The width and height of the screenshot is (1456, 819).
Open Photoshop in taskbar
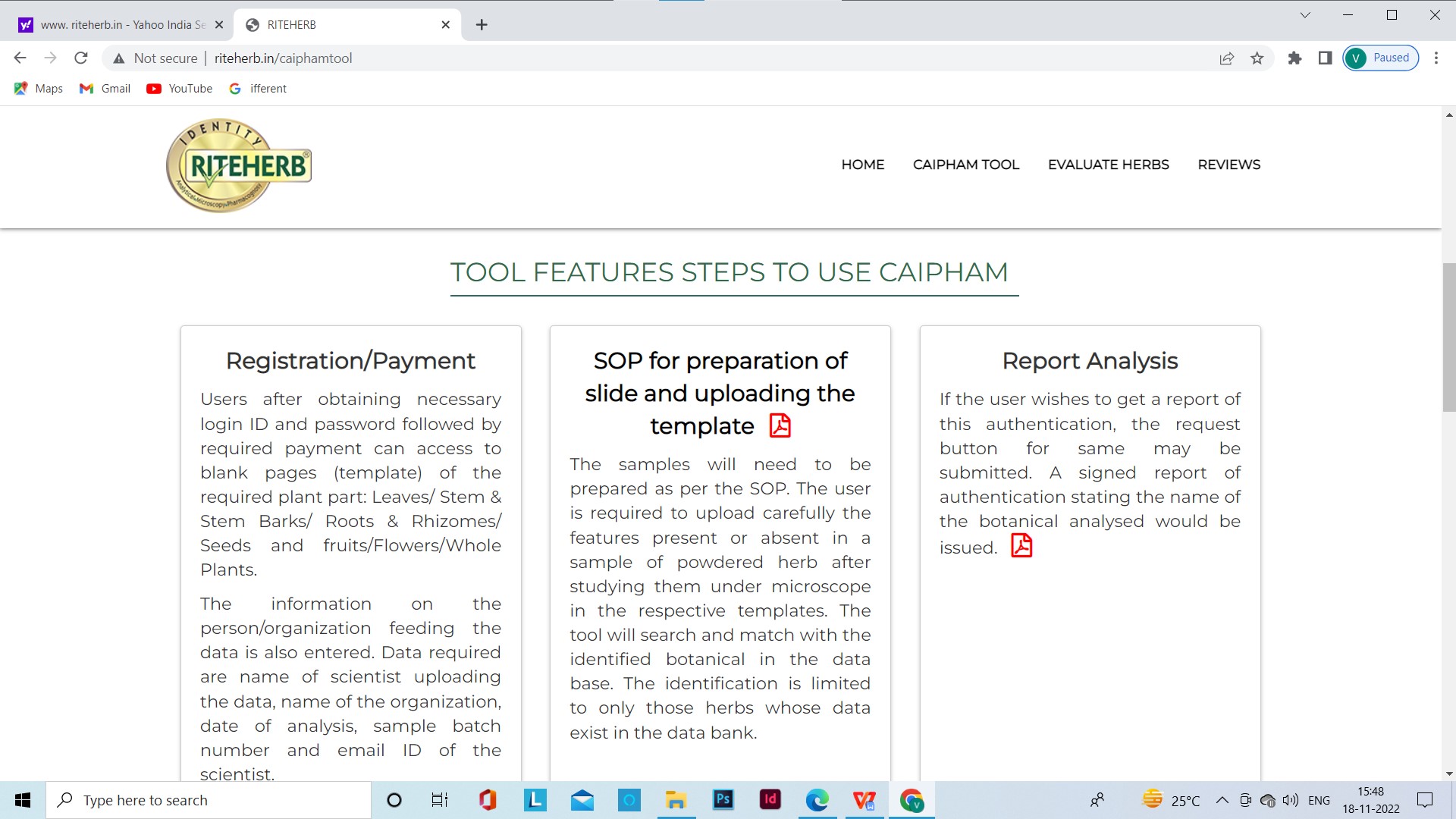tap(723, 800)
